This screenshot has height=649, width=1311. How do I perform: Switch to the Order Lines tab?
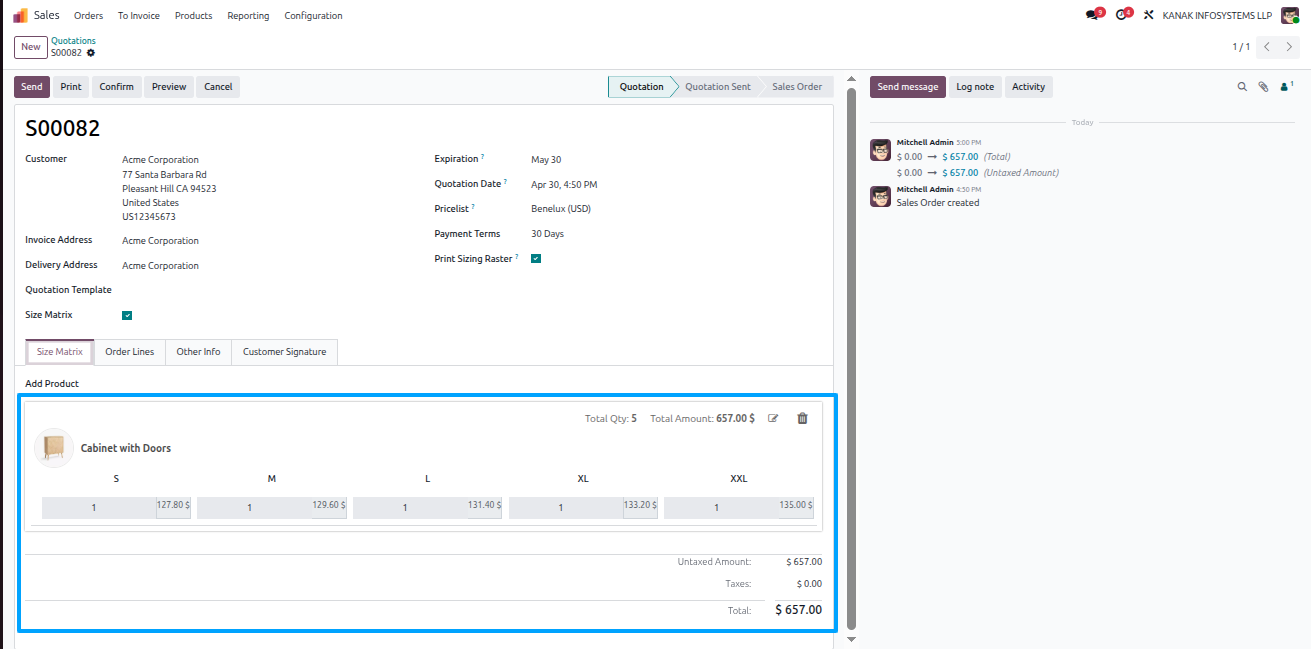click(130, 352)
